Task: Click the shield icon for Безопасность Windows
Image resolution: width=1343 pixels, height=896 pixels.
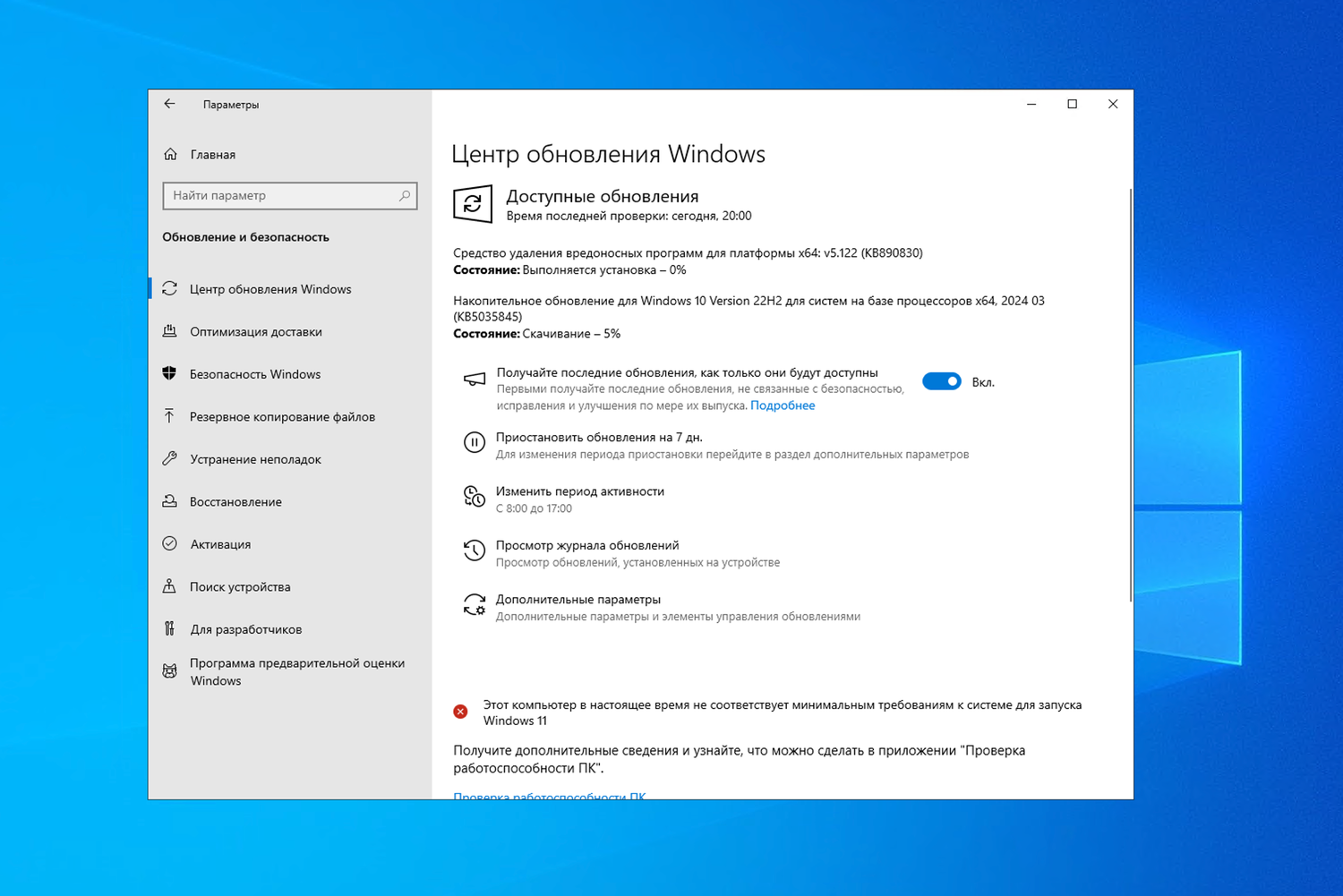Action: click(169, 373)
